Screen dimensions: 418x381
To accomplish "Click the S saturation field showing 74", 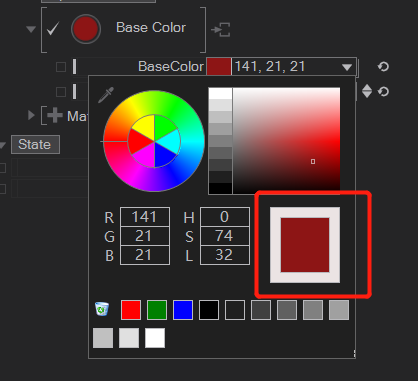I will 225,236.
